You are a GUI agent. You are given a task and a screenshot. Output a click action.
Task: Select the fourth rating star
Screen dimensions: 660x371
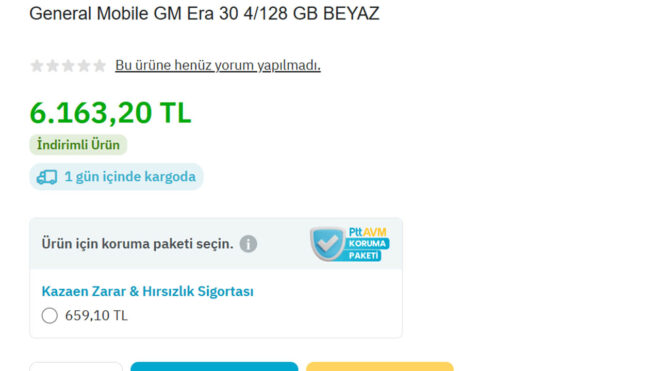[84, 66]
